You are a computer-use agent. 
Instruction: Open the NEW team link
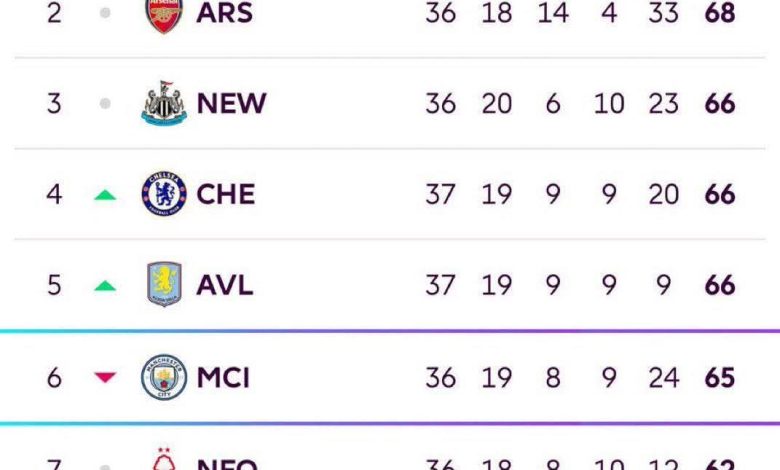coord(232,103)
